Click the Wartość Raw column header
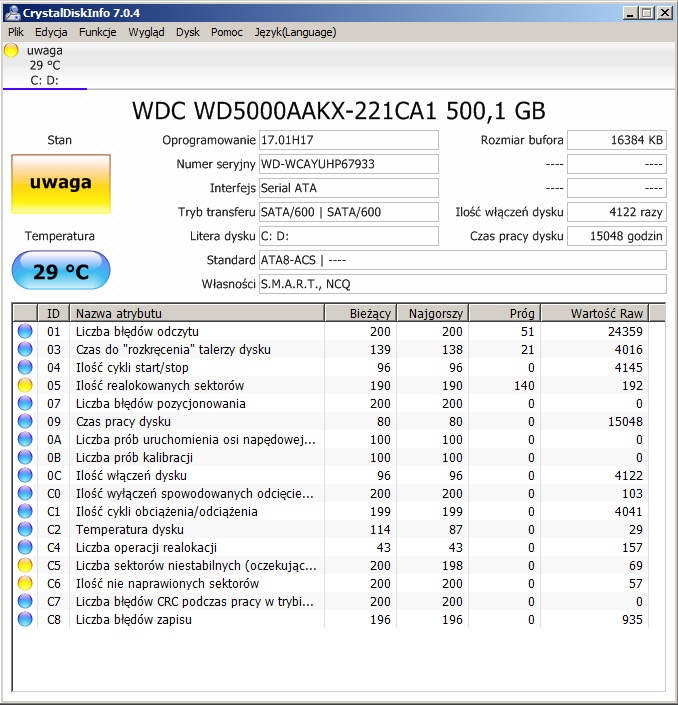Screen dimensions: 678x705 pos(595,313)
